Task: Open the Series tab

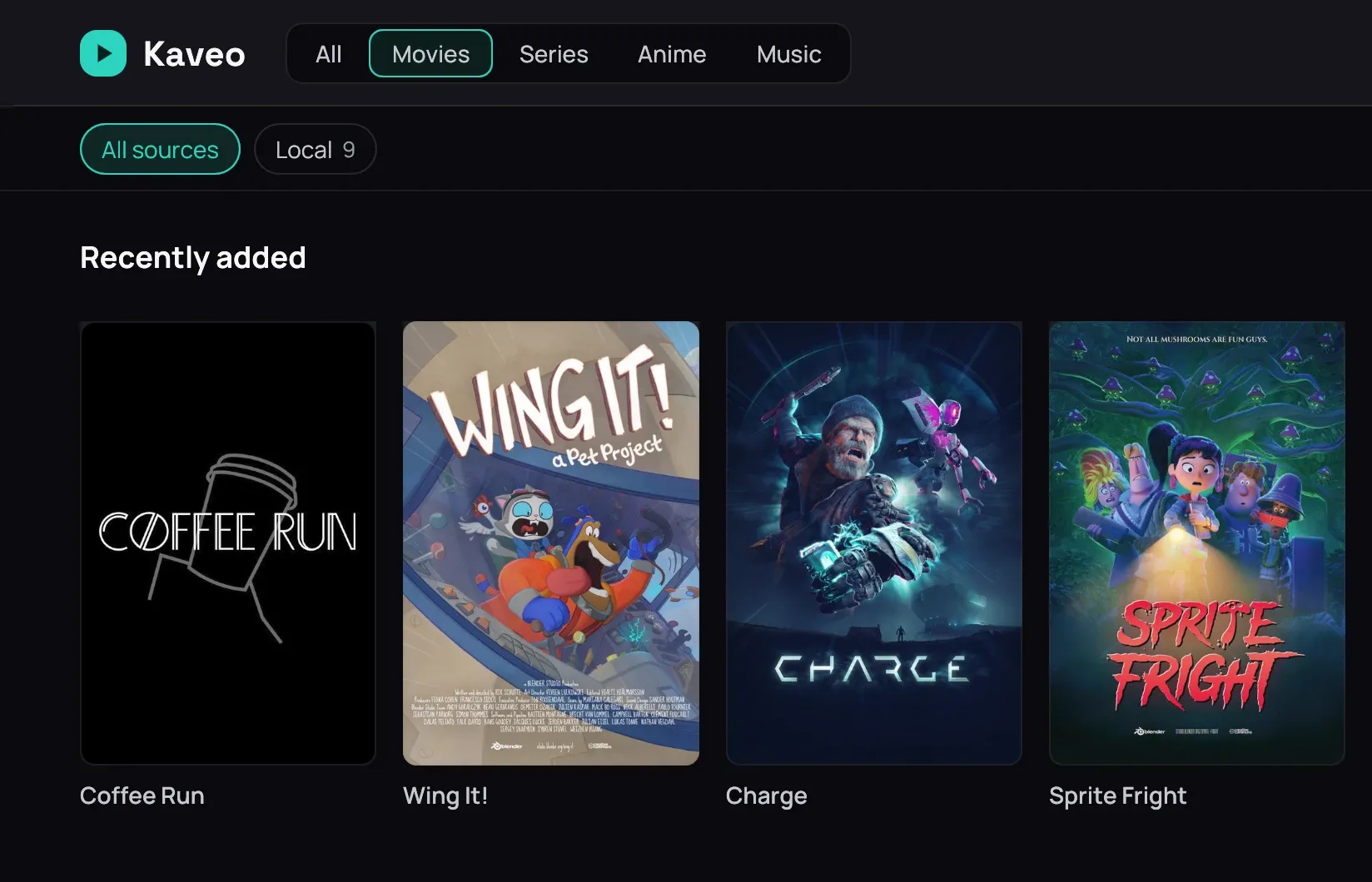Action: click(554, 54)
